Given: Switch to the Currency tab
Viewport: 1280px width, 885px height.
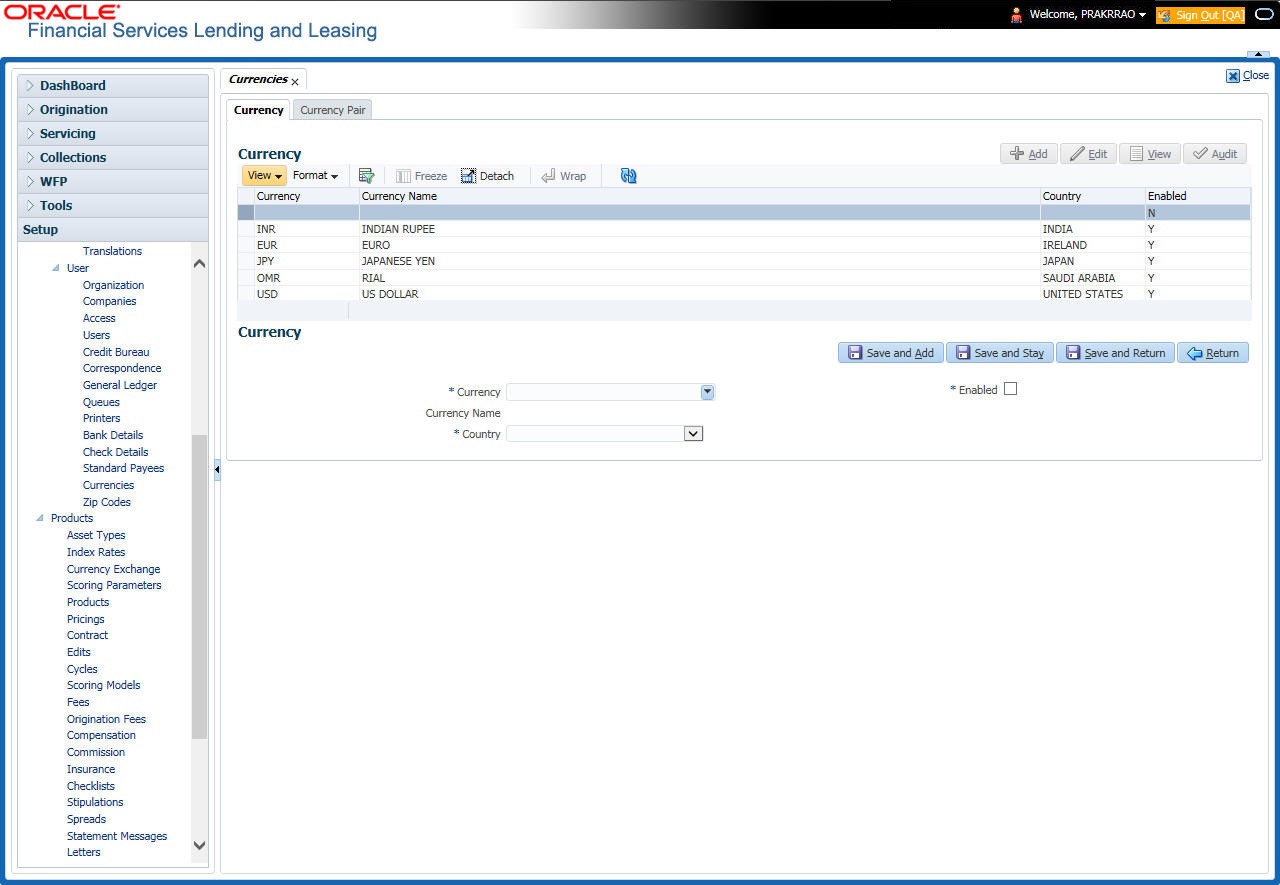Looking at the screenshot, I should 259,110.
